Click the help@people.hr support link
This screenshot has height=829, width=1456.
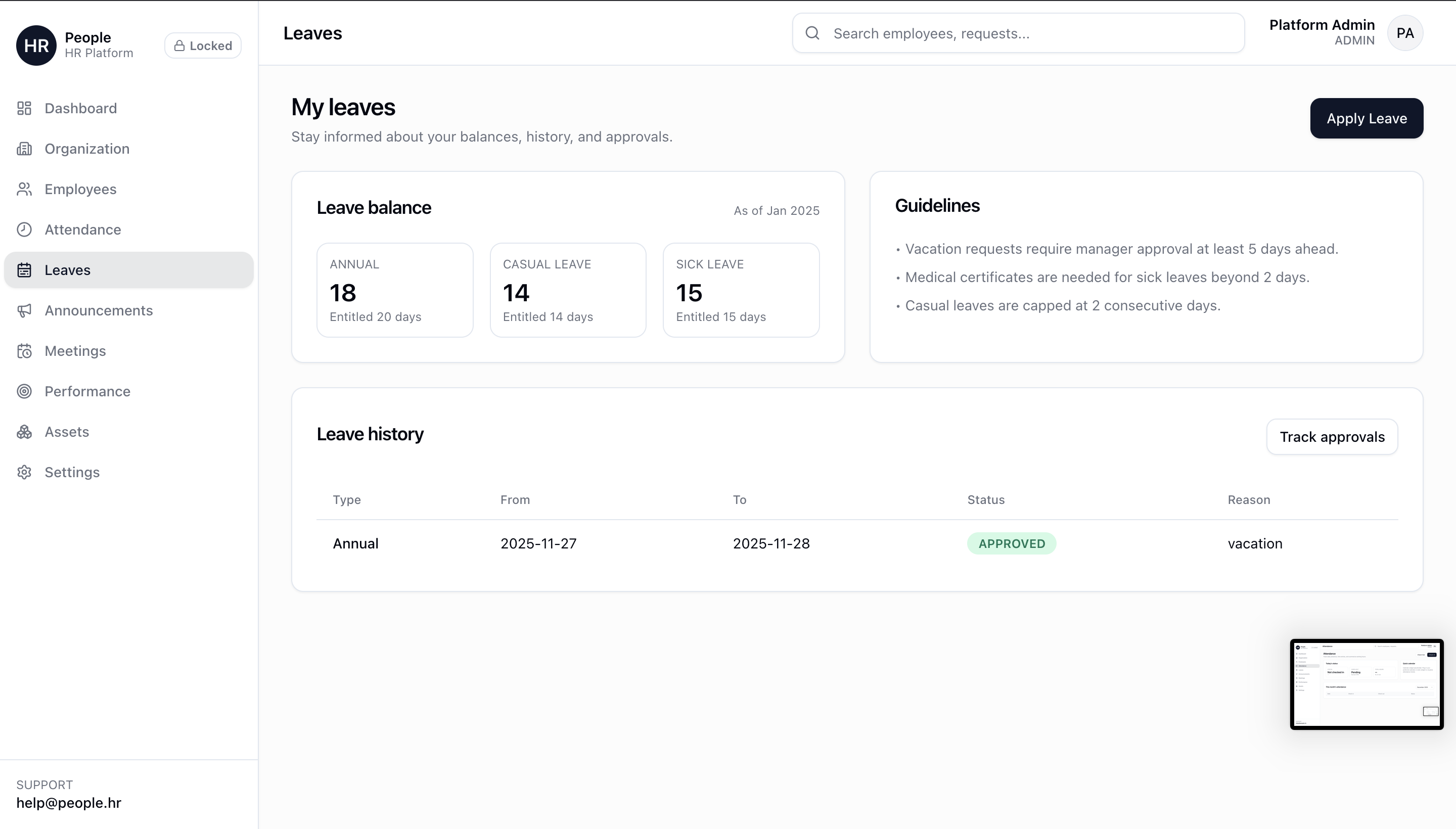pyautogui.click(x=69, y=803)
